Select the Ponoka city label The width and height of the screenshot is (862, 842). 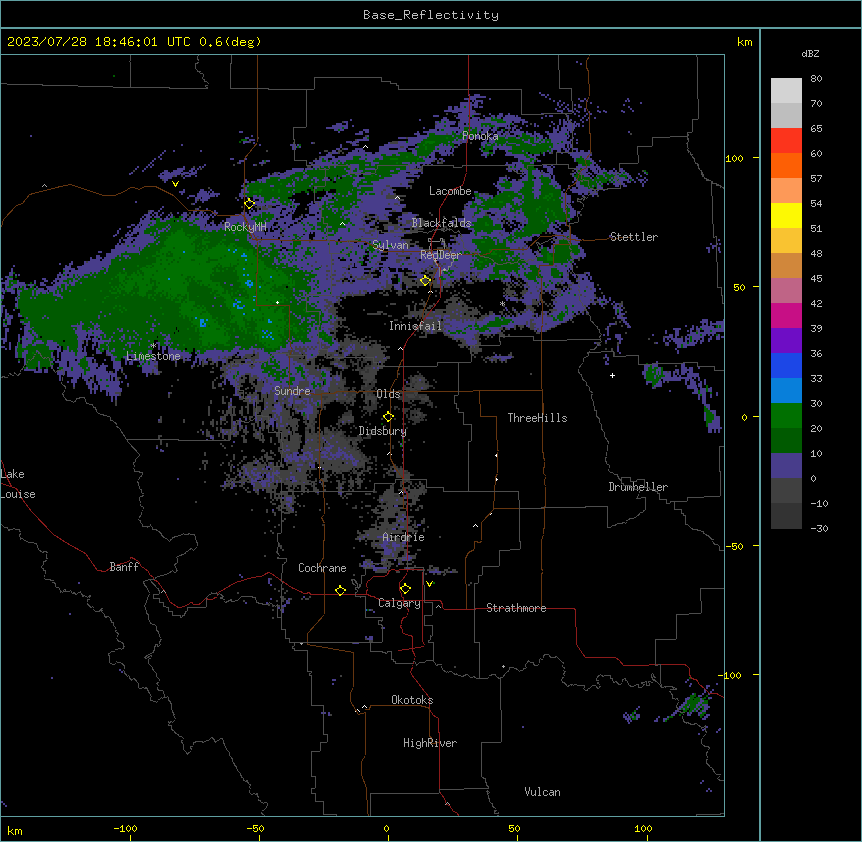pos(480,136)
